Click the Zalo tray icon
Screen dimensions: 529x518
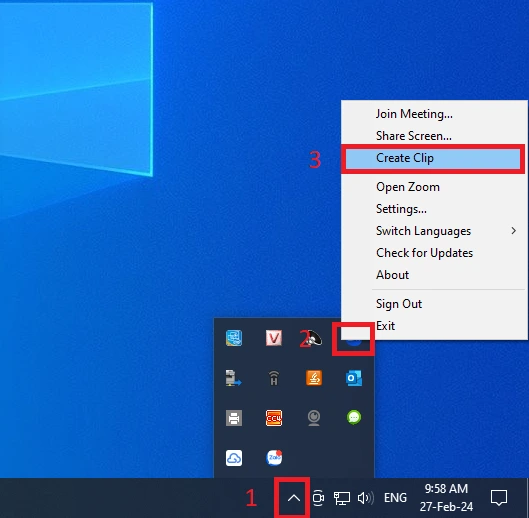pyautogui.click(x=274, y=458)
